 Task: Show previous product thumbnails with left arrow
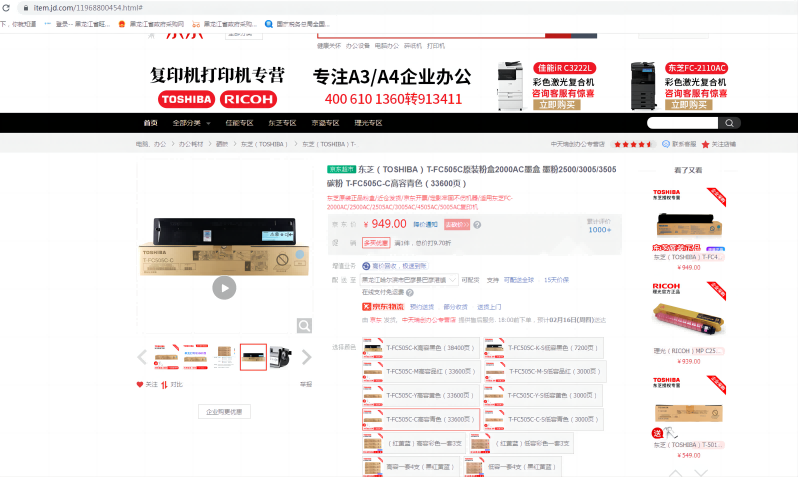(142, 357)
